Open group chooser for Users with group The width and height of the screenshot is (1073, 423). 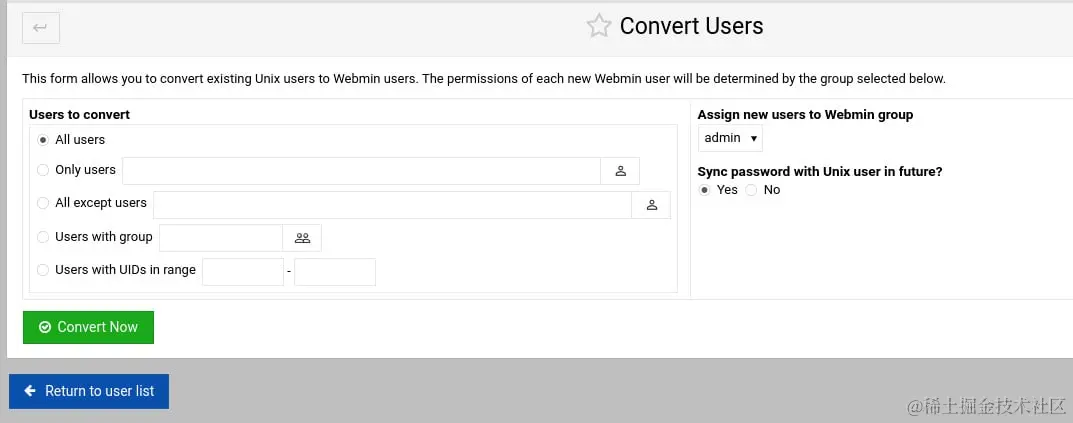pyautogui.click(x=302, y=238)
